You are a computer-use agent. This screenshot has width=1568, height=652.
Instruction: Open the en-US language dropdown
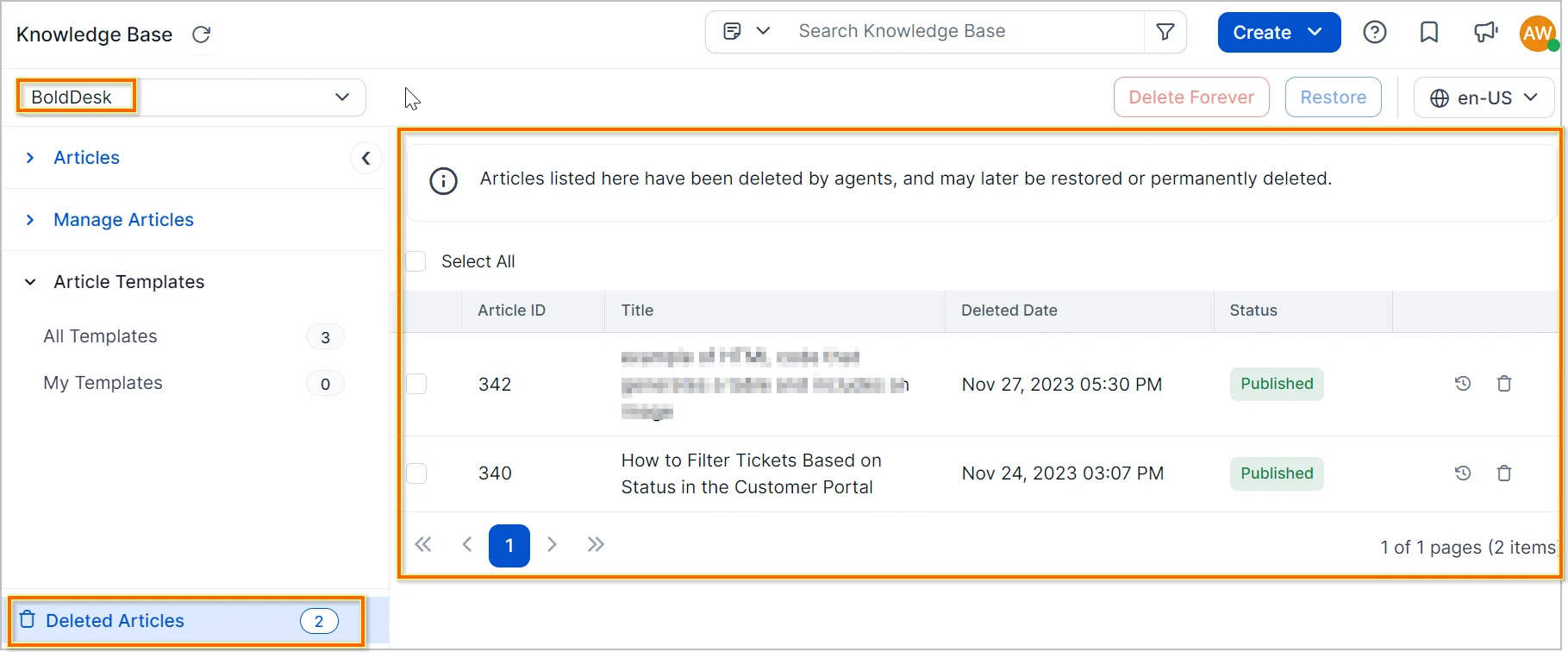coord(1484,97)
